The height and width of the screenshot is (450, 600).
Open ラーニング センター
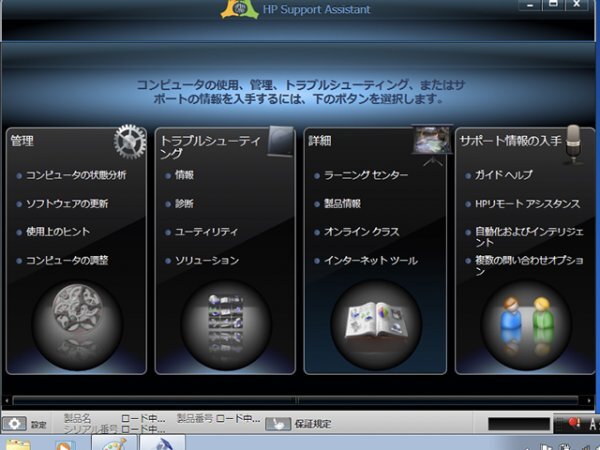click(366, 175)
